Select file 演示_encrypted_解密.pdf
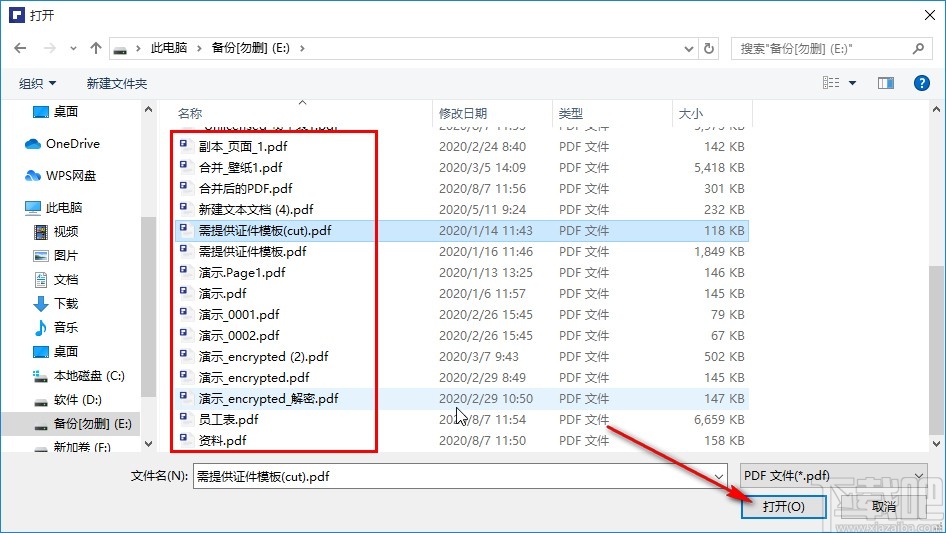 268,399
